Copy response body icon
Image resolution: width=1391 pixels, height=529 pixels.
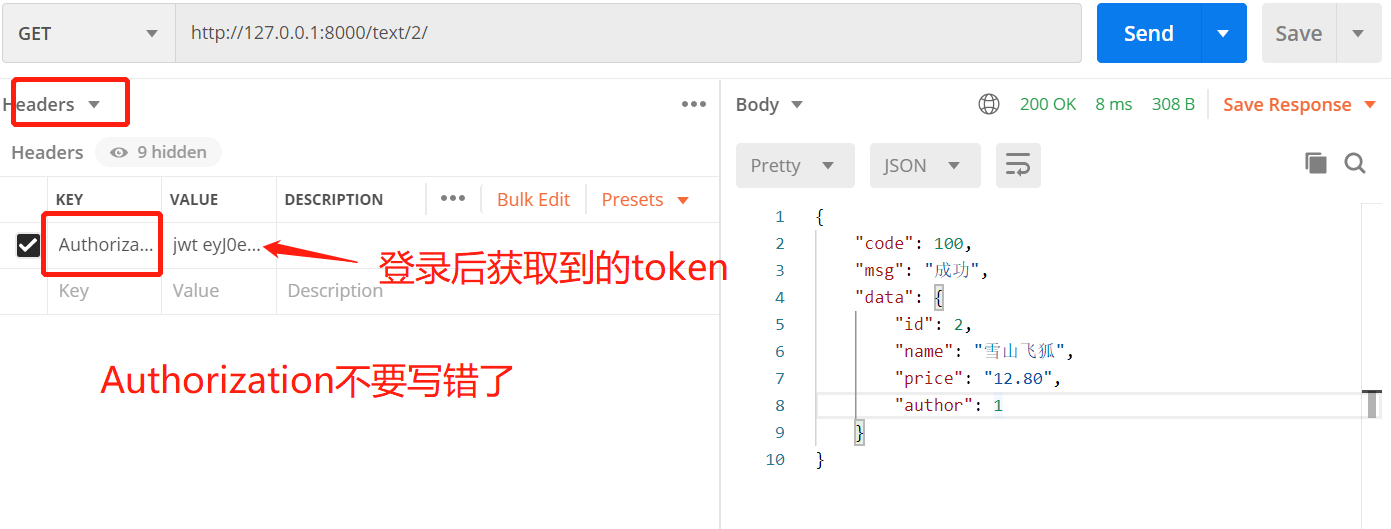point(1316,163)
